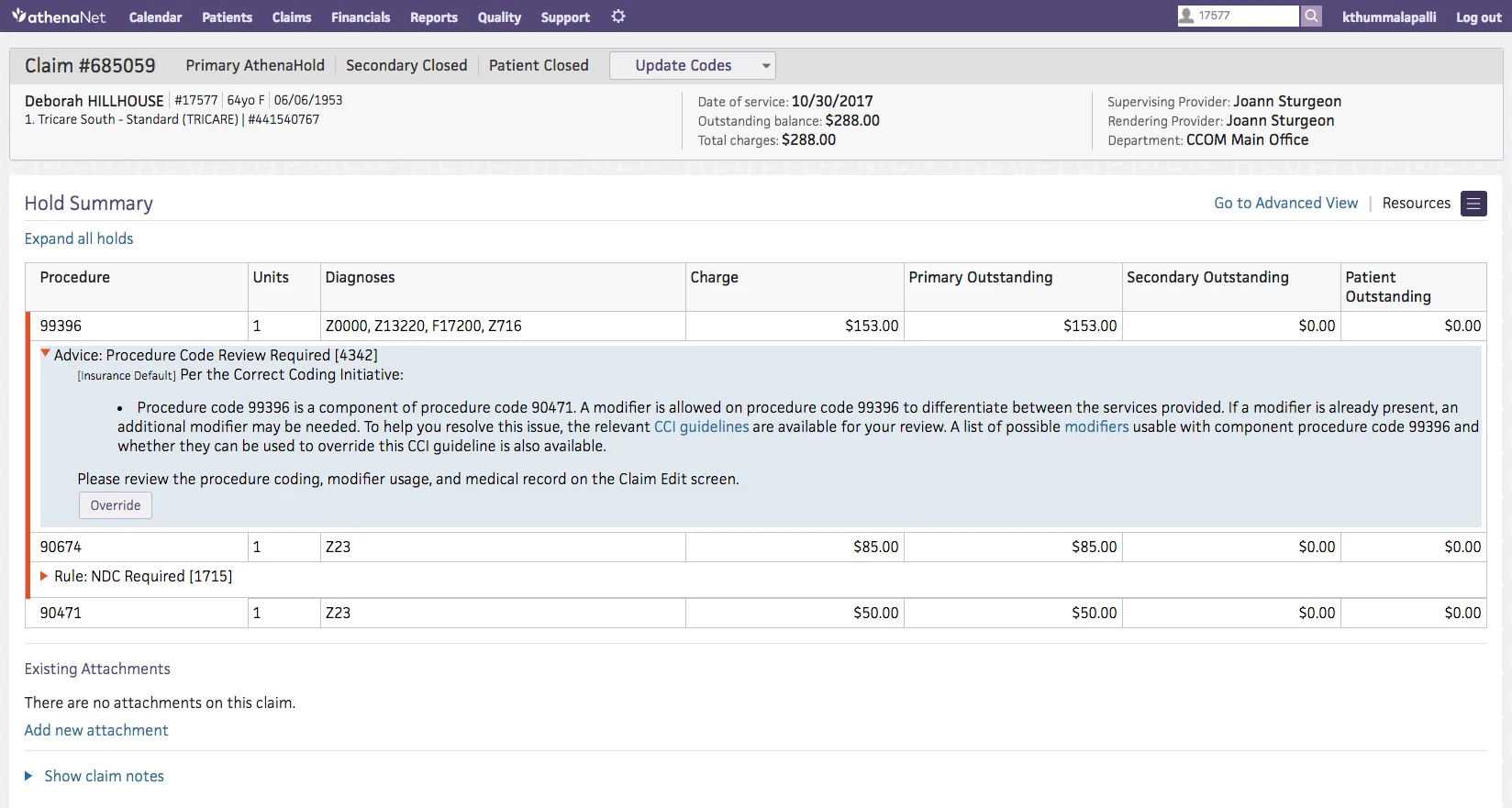Click Patient Closed status

click(539, 65)
